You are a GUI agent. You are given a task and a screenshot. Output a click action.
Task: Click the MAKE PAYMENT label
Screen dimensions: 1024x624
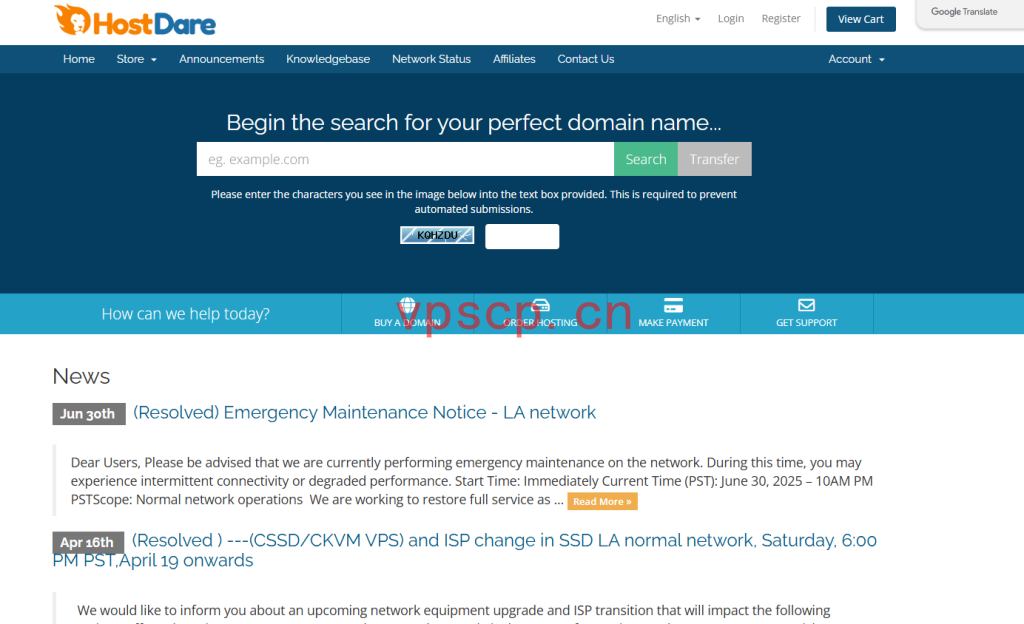(673, 322)
